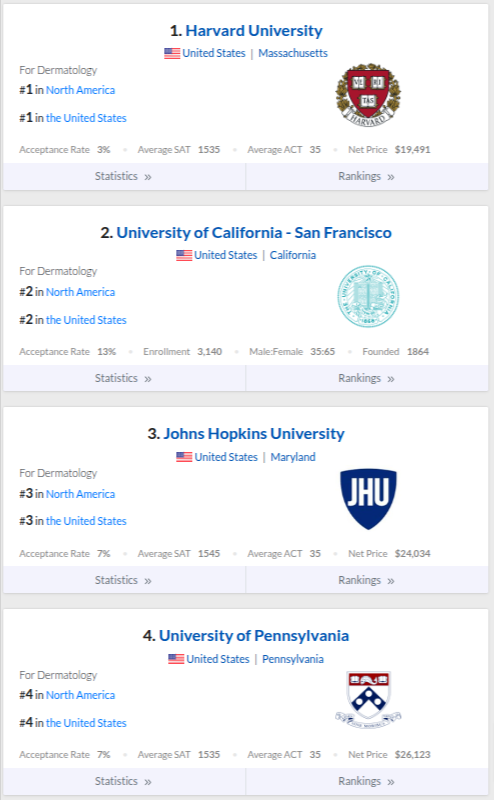Open the Harvard University title link
The image size is (494, 800).
pyautogui.click(x=254, y=31)
